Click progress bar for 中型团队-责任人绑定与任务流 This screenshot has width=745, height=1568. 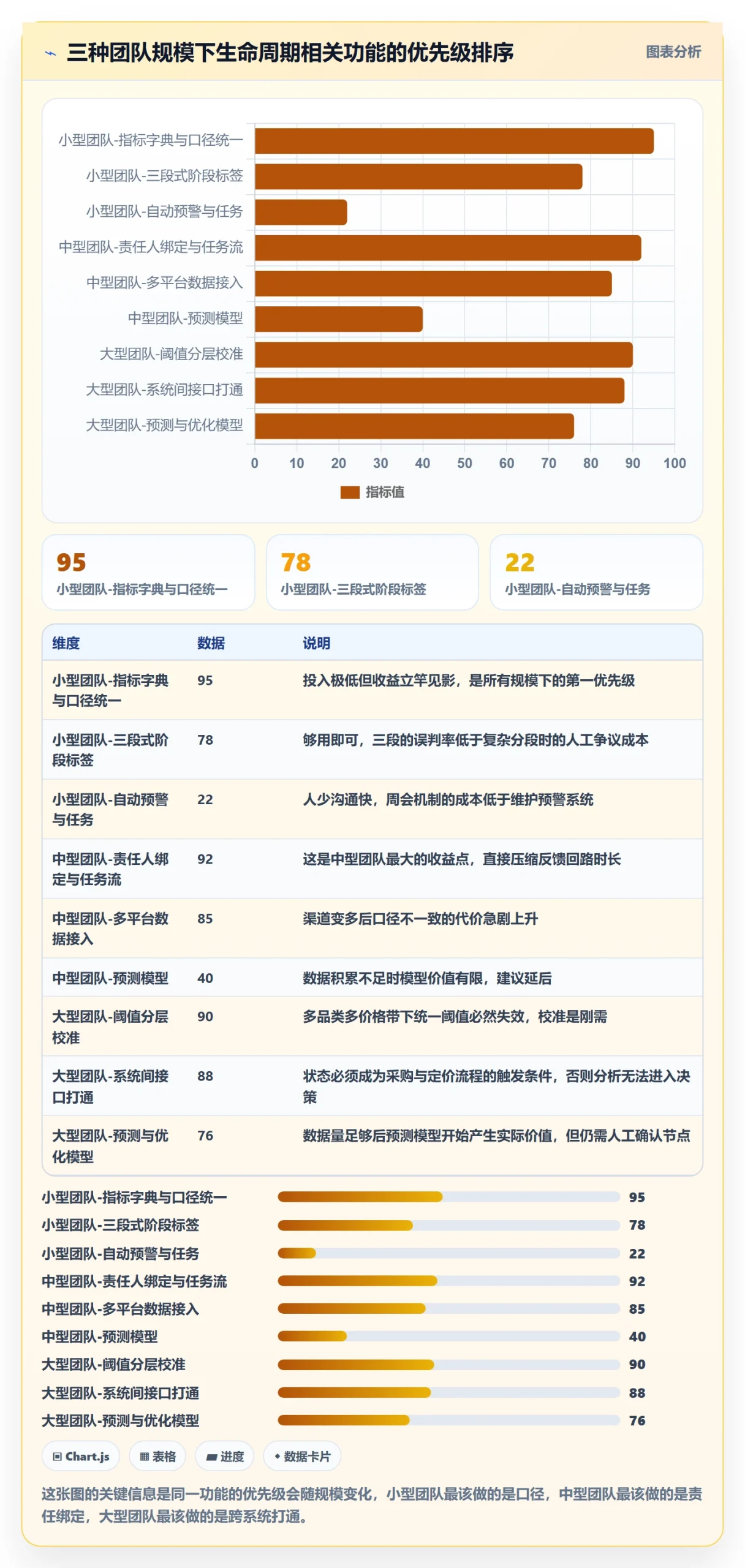coord(448,1281)
